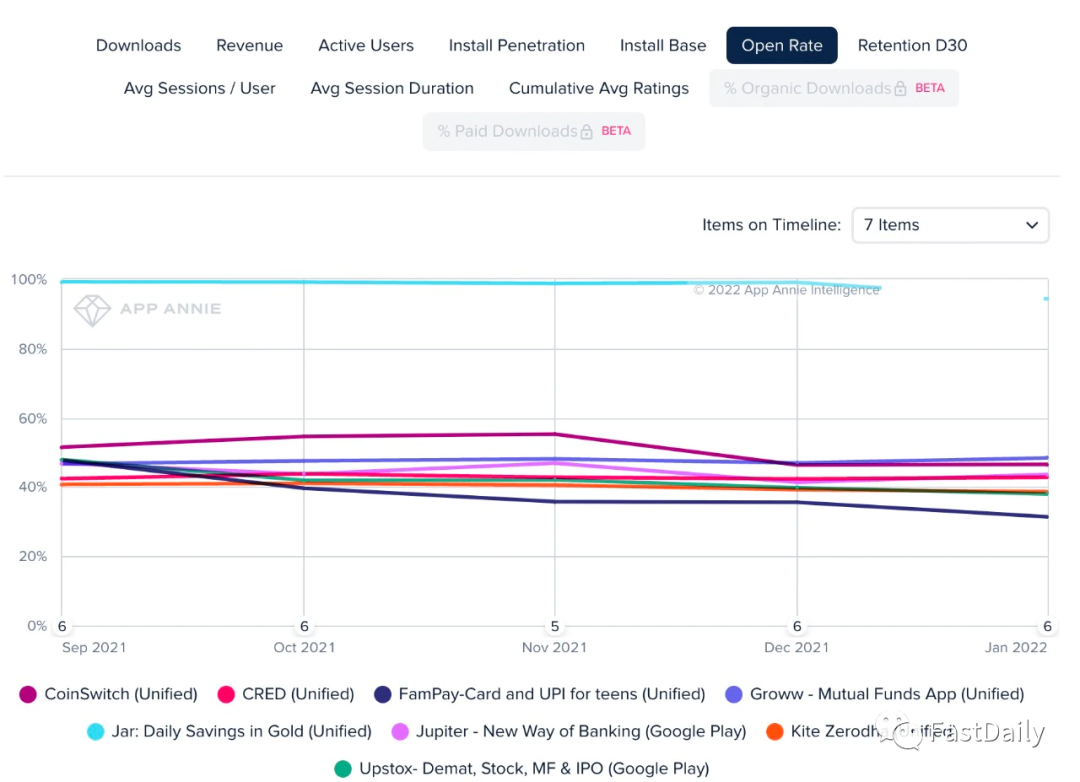The width and height of the screenshot is (1080, 782).
Task: Expand the 7 Items dropdown arrow
Action: coord(1032,225)
